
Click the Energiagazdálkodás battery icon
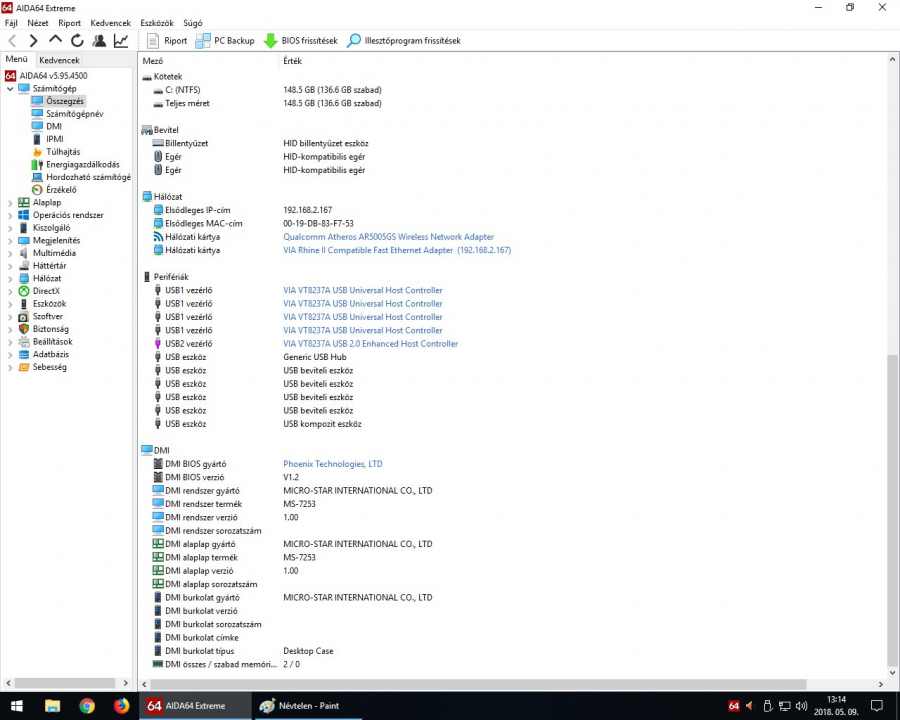(37, 164)
